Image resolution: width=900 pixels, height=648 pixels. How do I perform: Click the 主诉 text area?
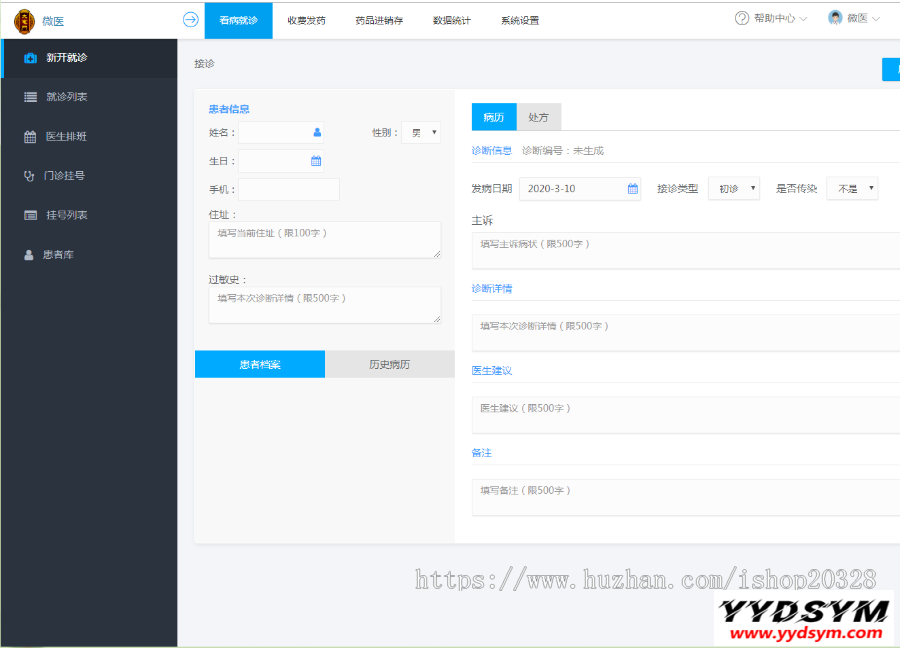pyautogui.click(x=685, y=250)
